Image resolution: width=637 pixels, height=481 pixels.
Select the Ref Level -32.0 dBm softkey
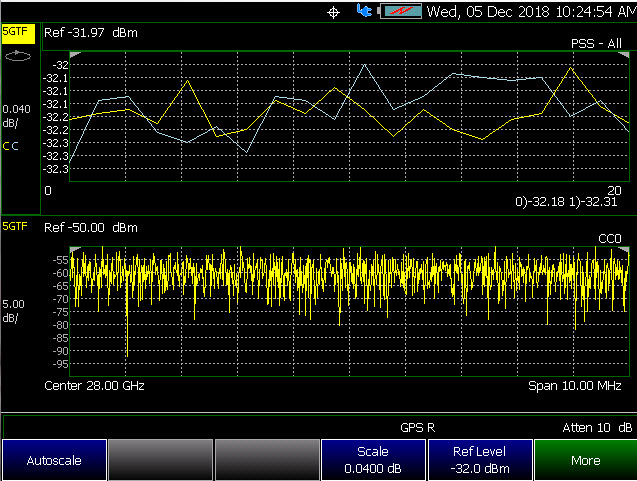point(480,460)
